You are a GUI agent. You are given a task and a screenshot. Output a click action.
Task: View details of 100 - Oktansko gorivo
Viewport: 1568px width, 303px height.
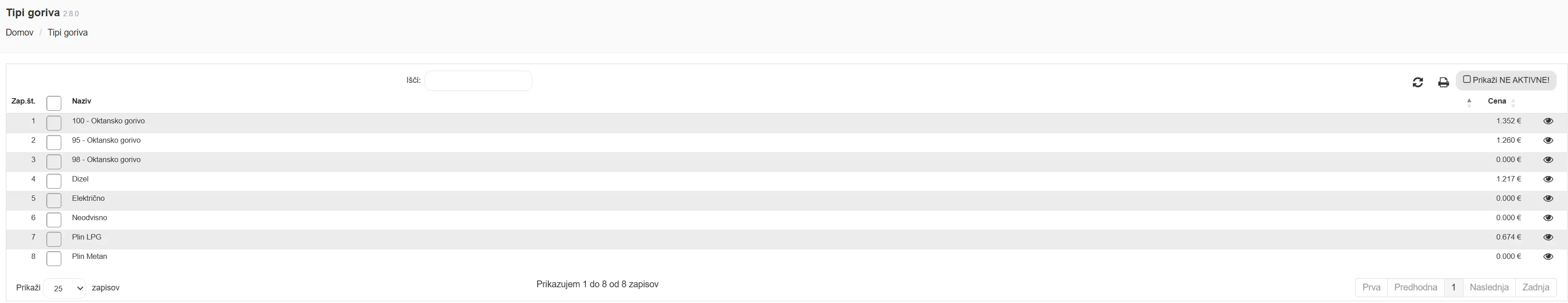tap(1548, 121)
